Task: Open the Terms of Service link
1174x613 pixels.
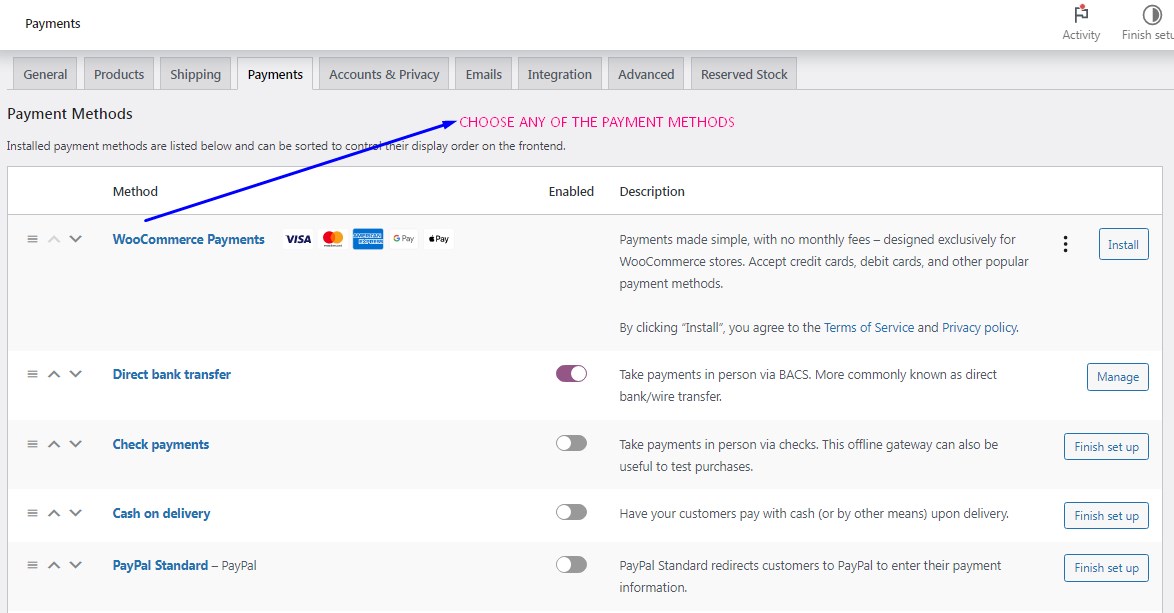Action: tap(868, 327)
